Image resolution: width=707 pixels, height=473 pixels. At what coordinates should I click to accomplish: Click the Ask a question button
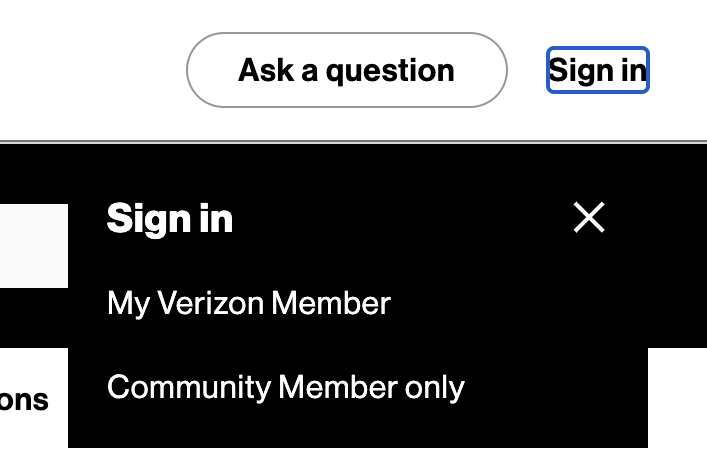[x=346, y=70]
